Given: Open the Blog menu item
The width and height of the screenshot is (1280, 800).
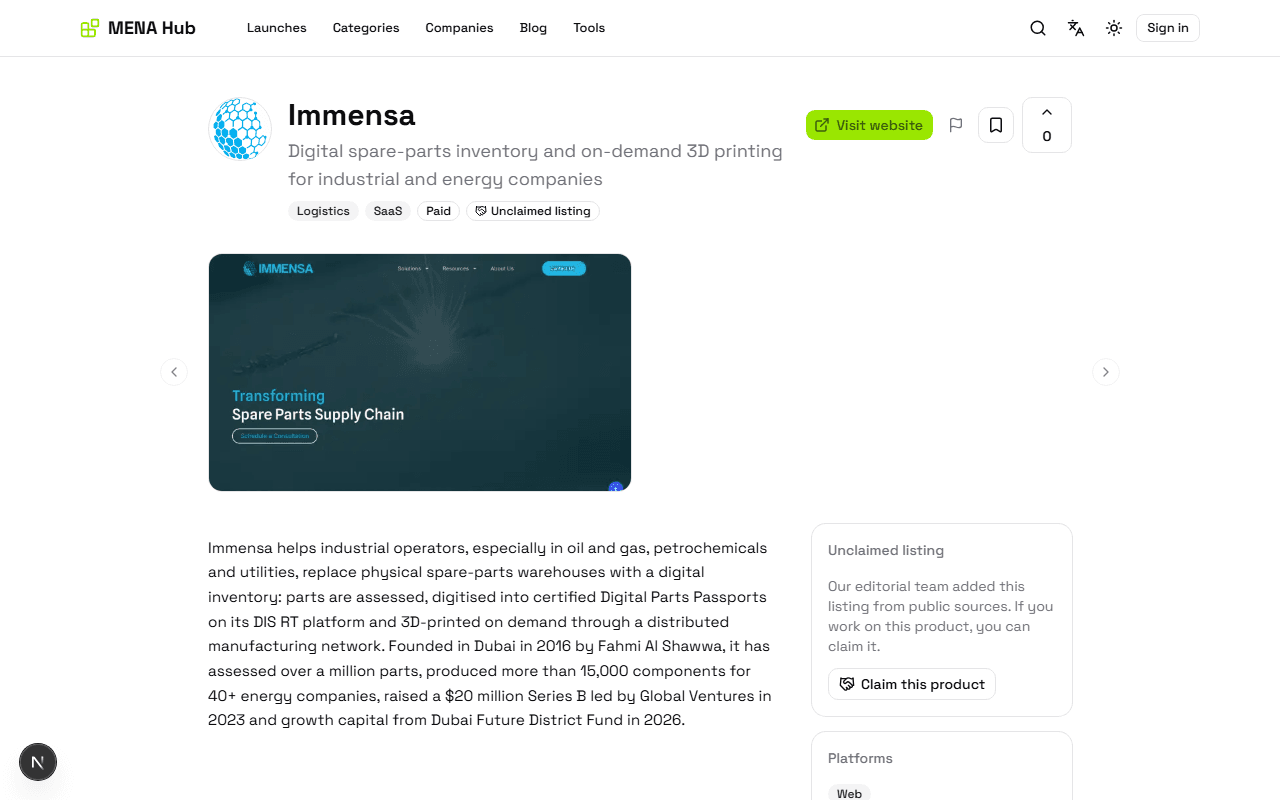Looking at the screenshot, I should (533, 28).
